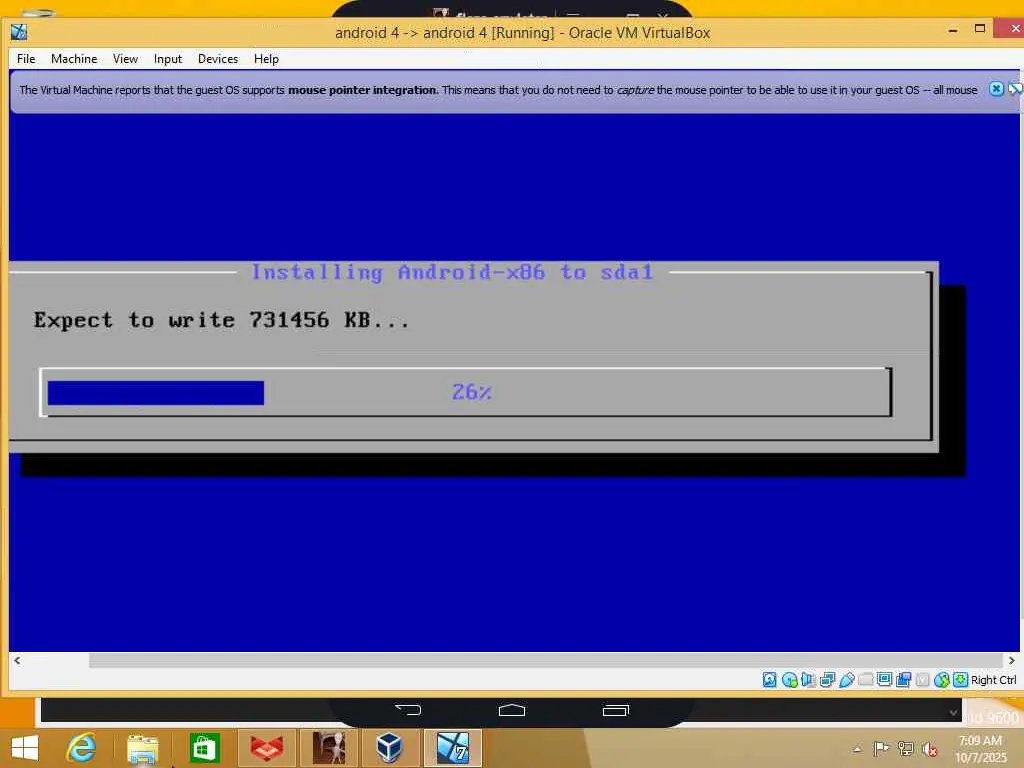Open the Machine menu
The image size is (1024, 768).
(74, 59)
